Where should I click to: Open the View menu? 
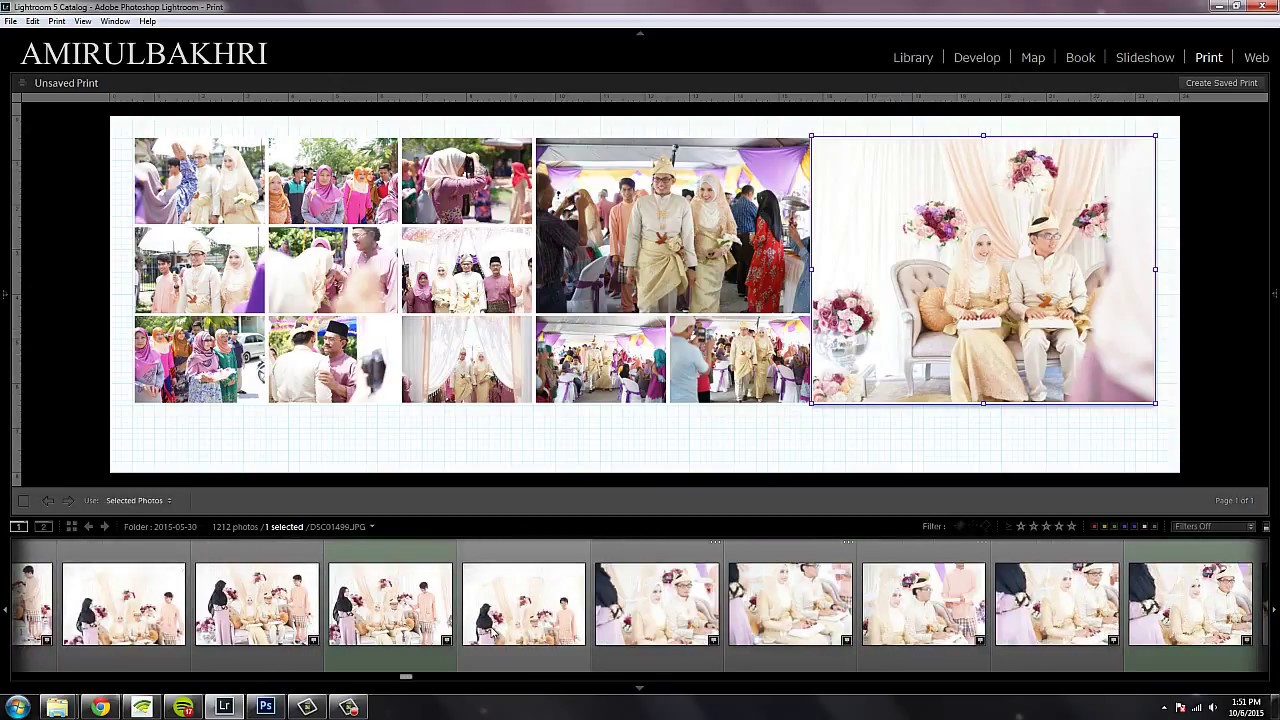click(x=83, y=21)
